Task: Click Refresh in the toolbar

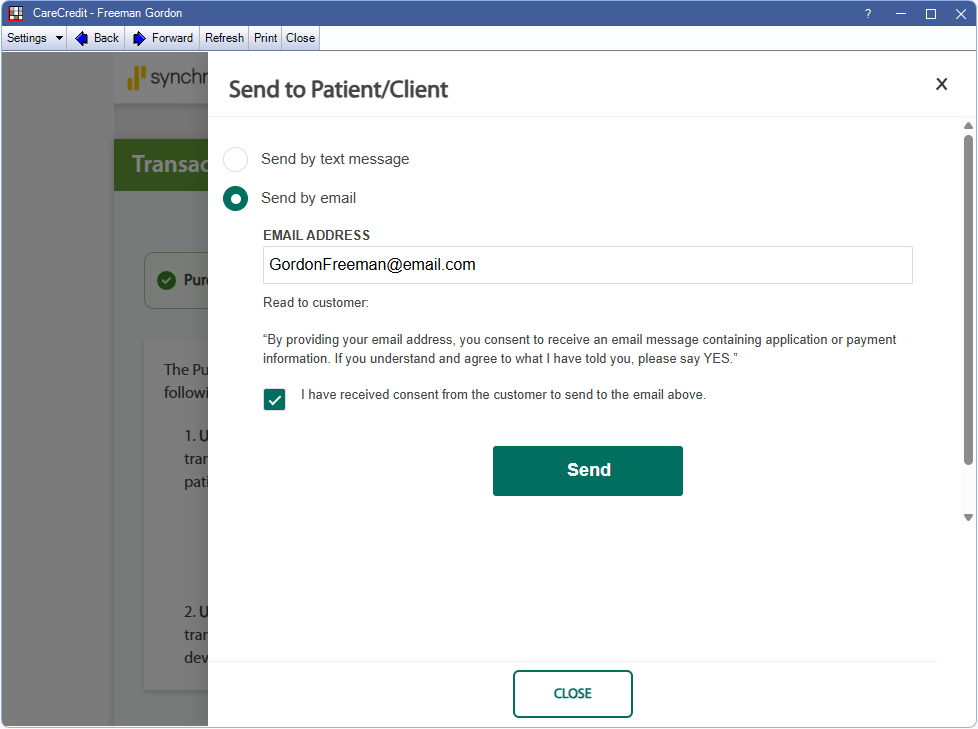Action: (224, 38)
